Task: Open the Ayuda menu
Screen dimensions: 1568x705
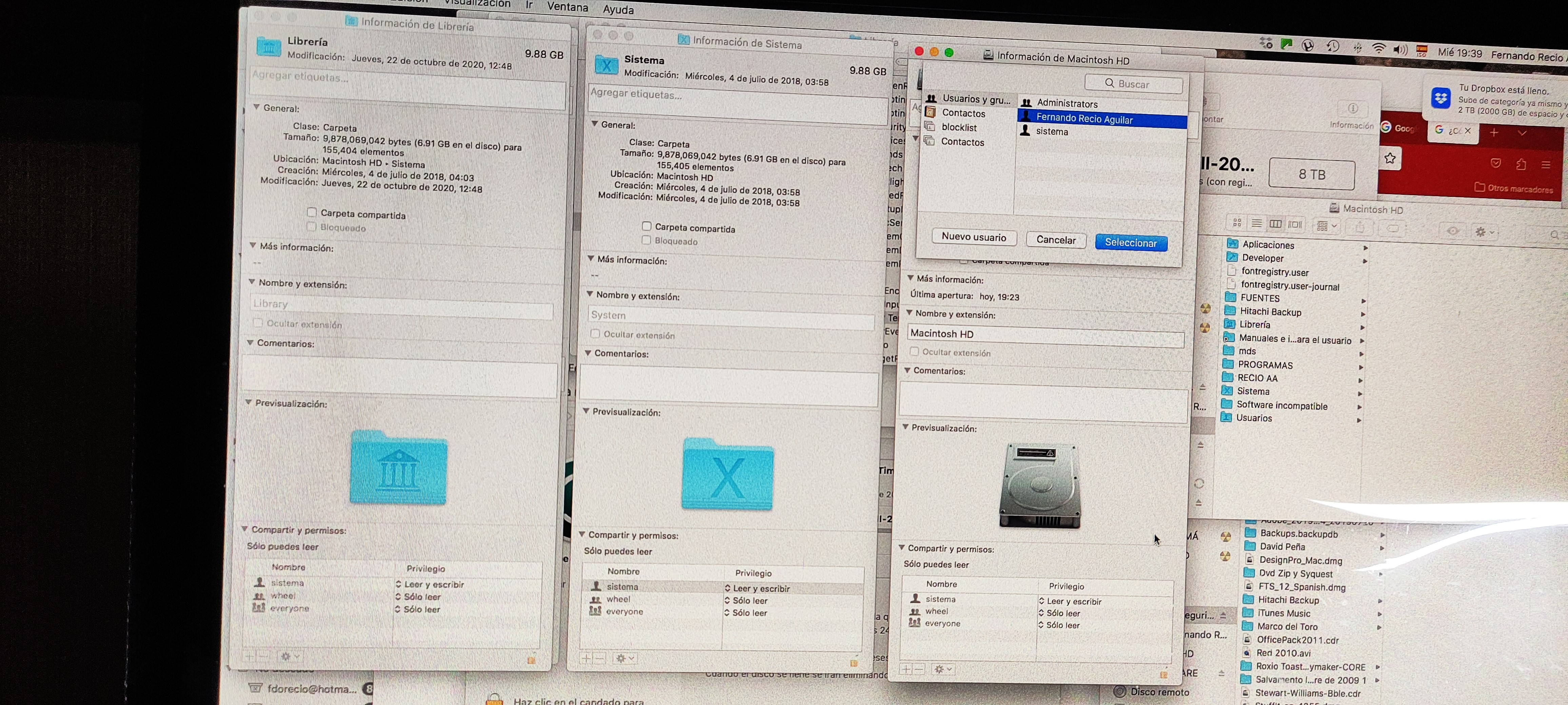Action: [x=618, y=9]
